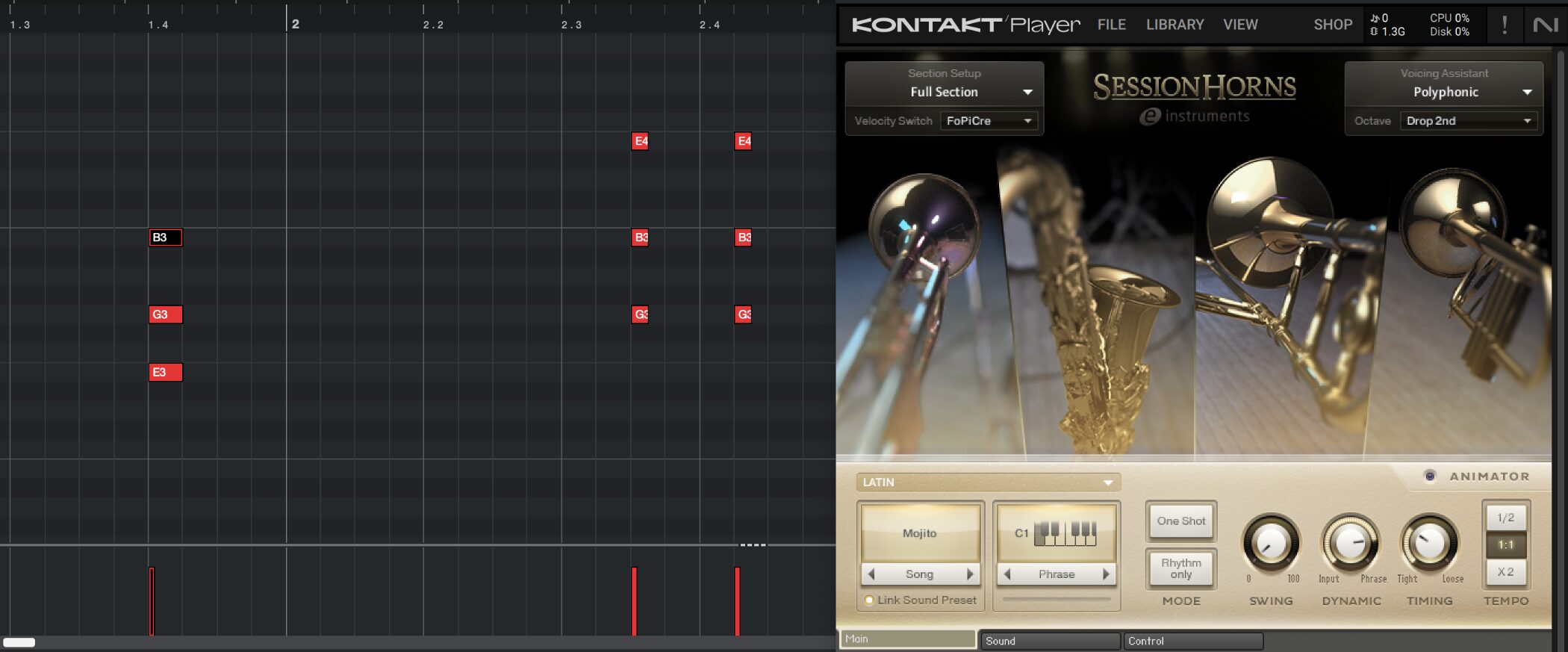Click the 1.3G memory readout
This screenshot has height=652, width=1568.
pyautogui.click(x=1387, y=31)
